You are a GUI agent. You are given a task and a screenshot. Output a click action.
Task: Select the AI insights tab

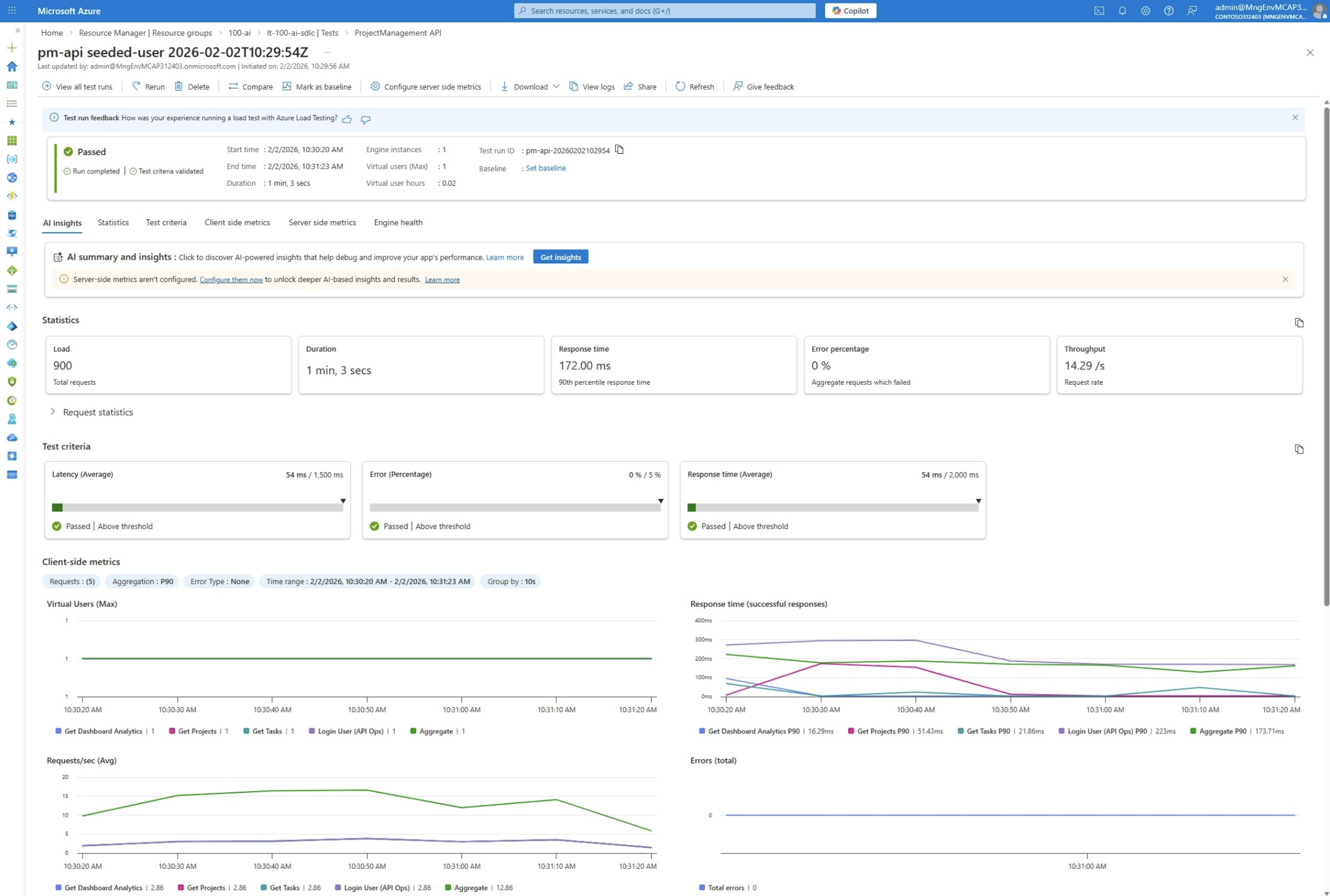click(x=62, y=223)
